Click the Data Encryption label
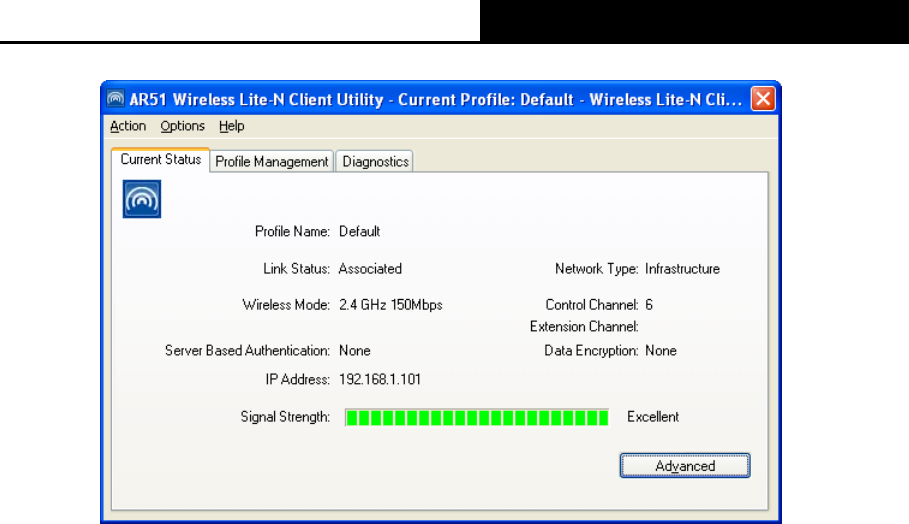Viewport: 909px width, 524px height. (x=591, y=351)
